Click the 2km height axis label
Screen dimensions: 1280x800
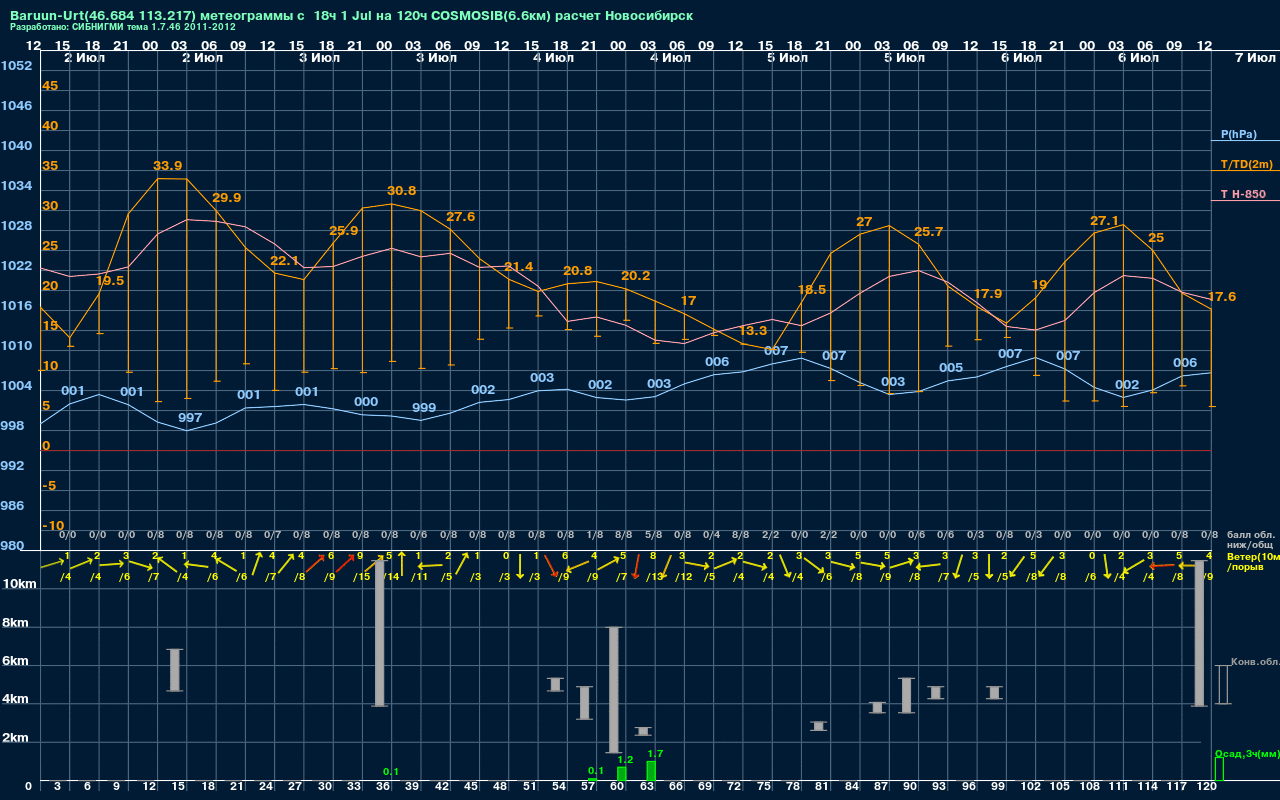[x=15, y=740]
